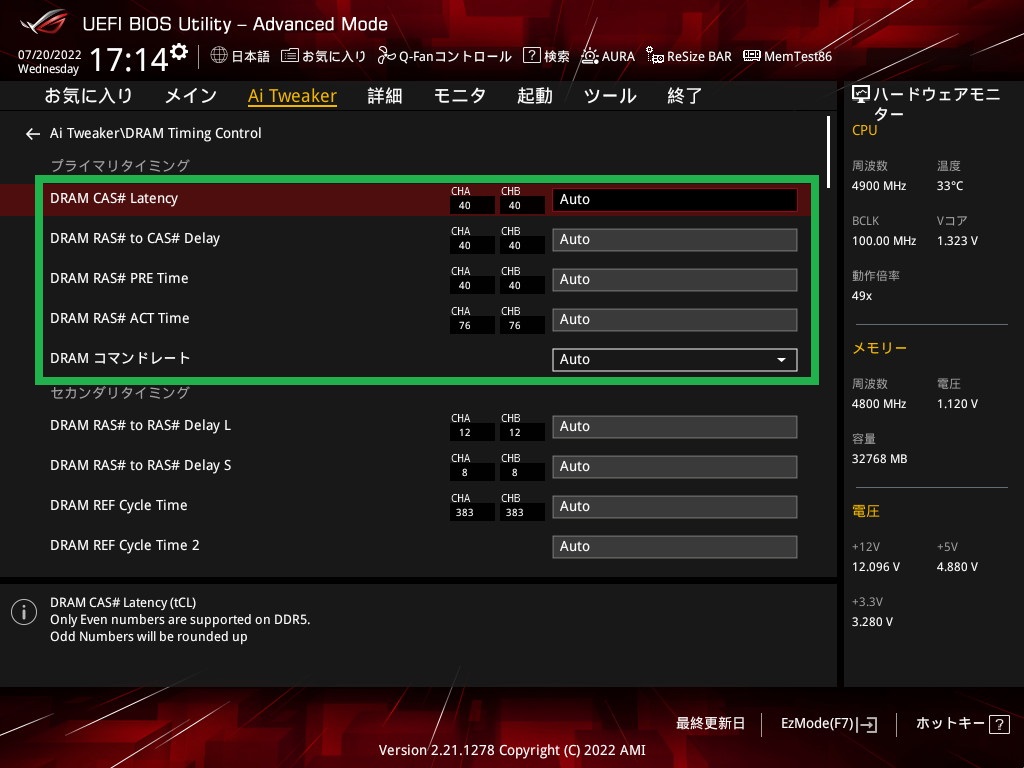Open Q-Fanコントロール

[455, 56]
